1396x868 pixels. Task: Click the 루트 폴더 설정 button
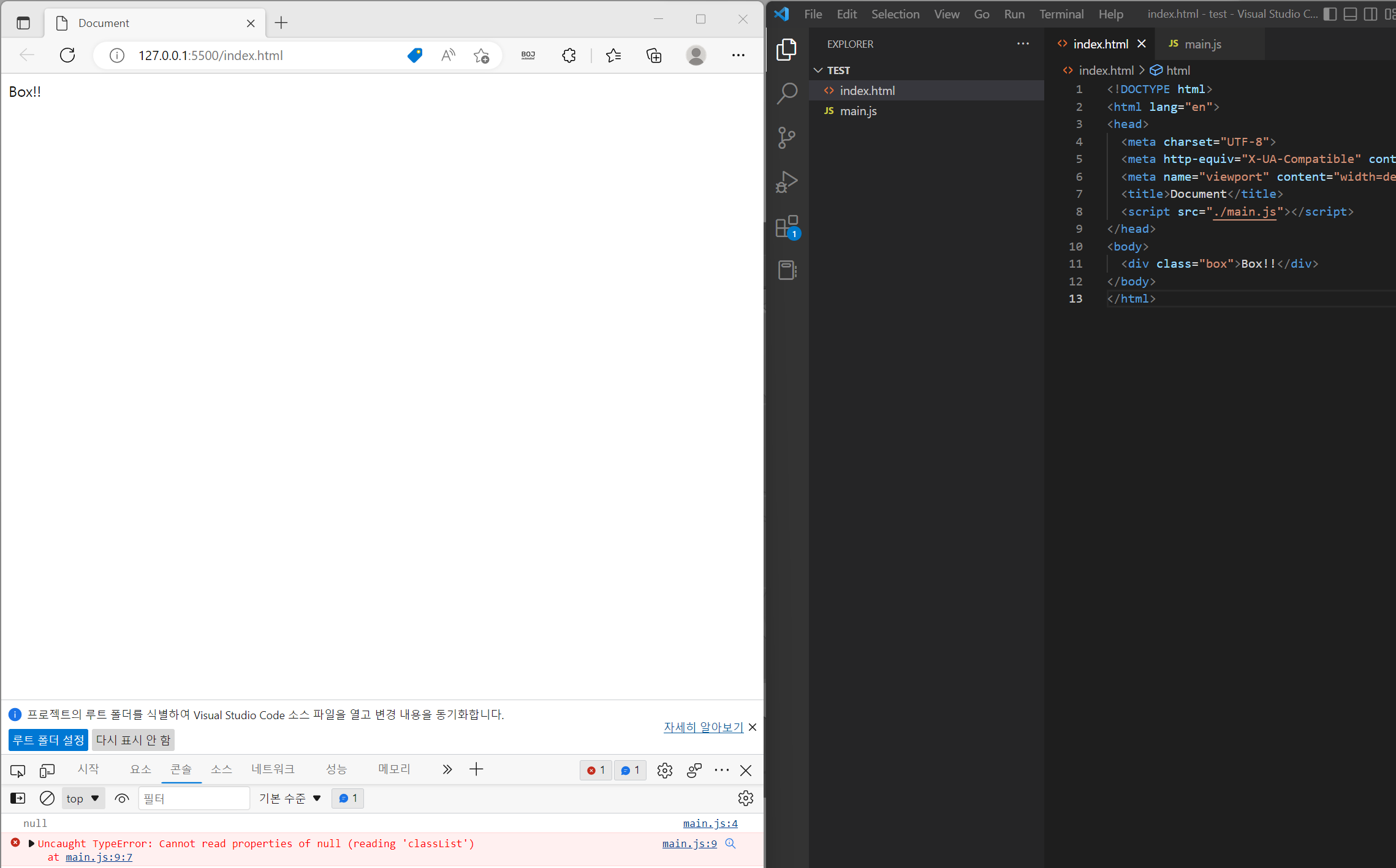coord(48,740)
